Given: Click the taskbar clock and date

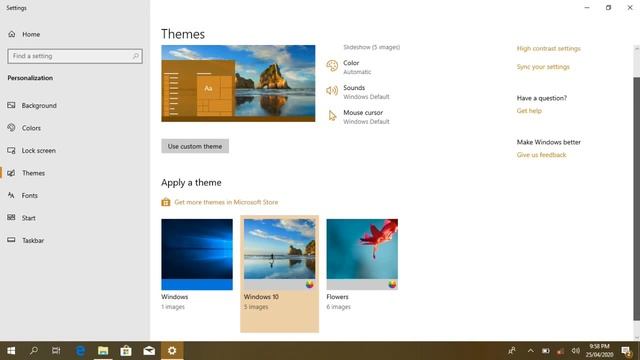Looking at the screenshot, I should [599, 351].
